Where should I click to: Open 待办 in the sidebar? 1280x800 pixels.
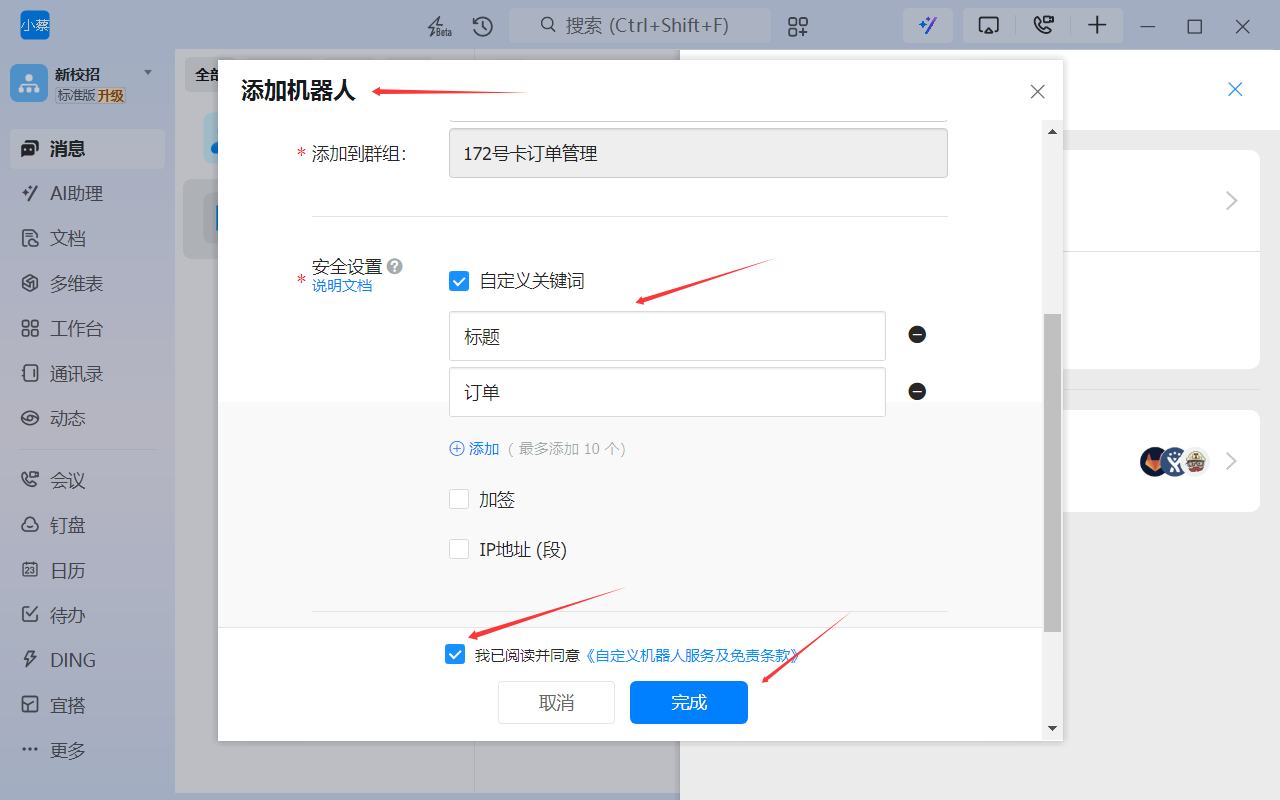point(87,616)
